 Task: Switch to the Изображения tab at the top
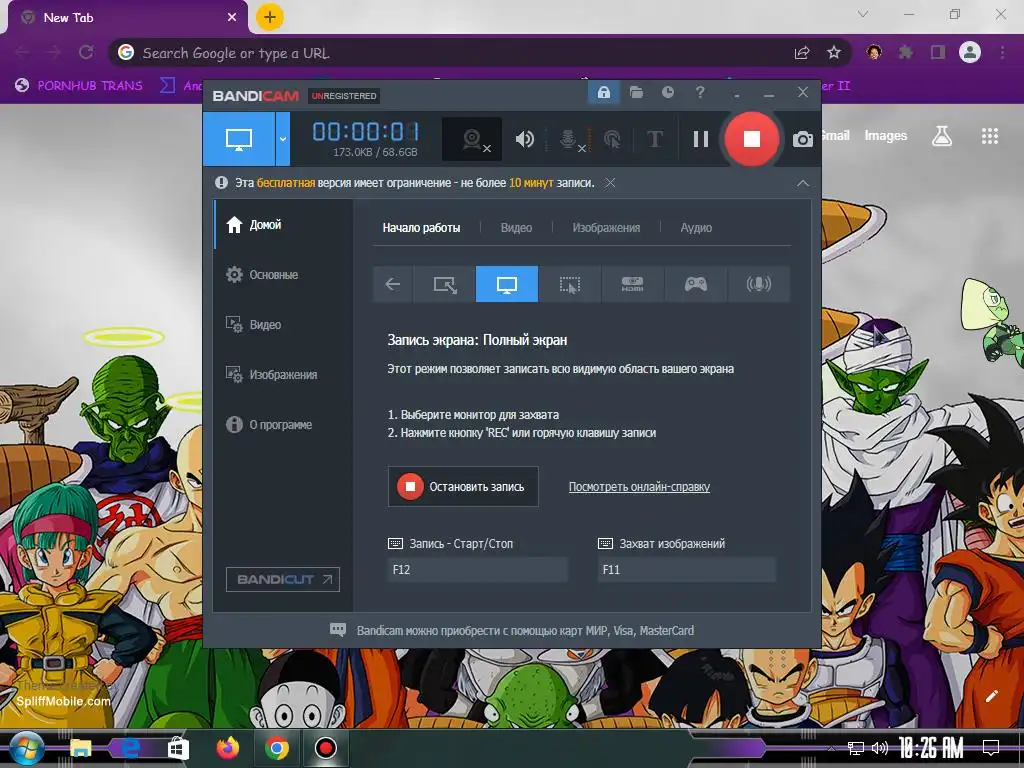click(x=606, y=228)
